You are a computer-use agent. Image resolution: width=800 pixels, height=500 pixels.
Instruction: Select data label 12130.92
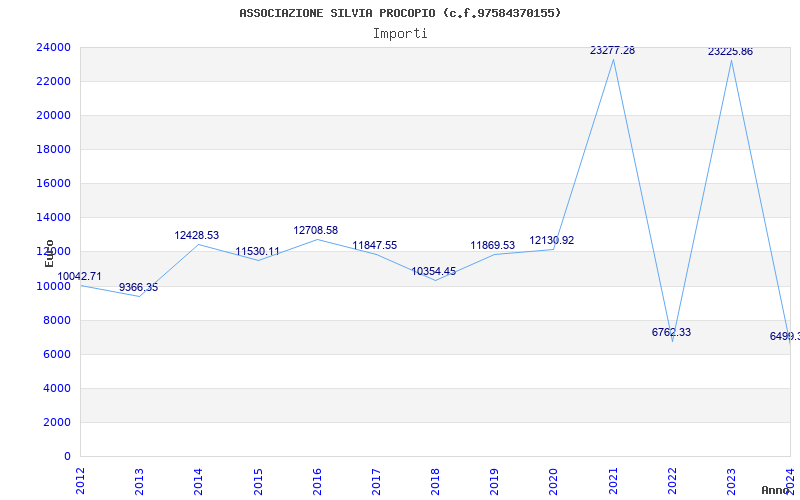tap(552, 240)
